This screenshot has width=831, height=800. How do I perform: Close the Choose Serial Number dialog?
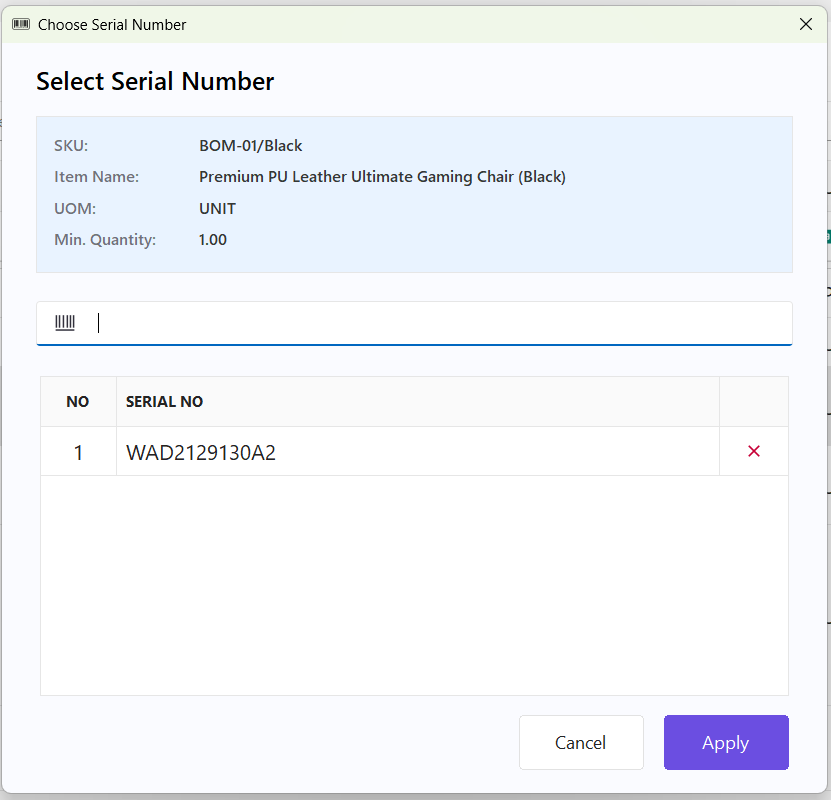pos(806,24)
